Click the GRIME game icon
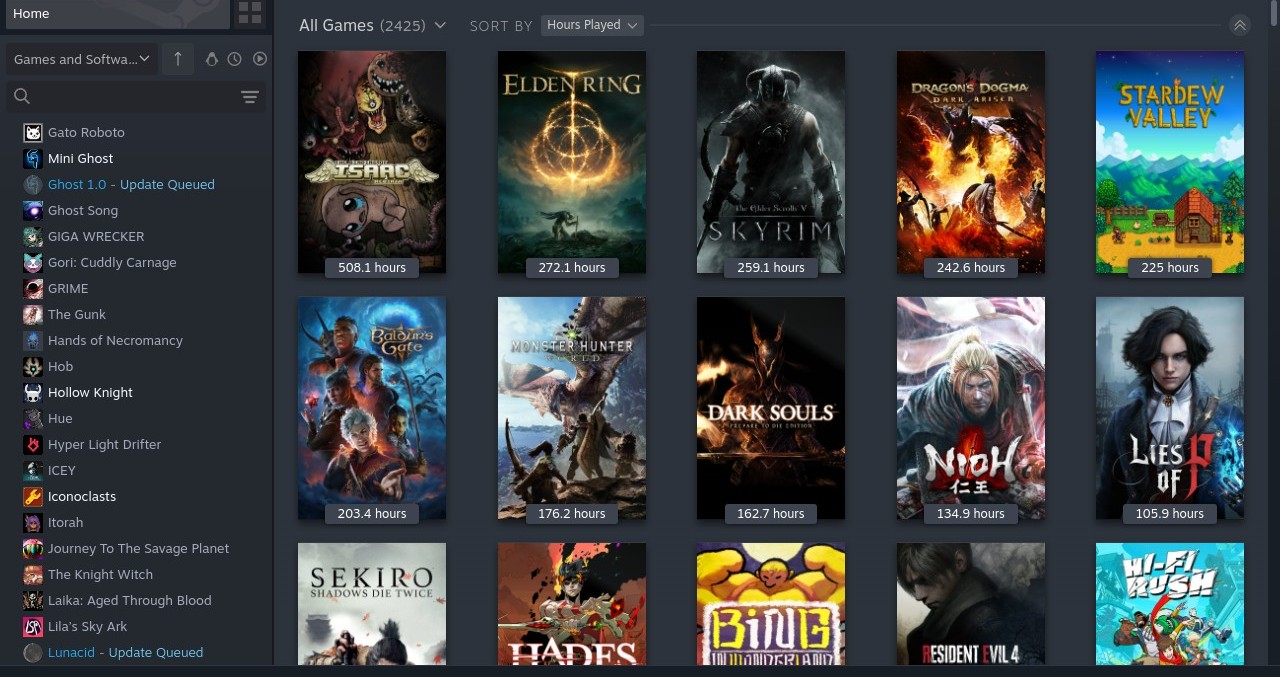The width and height of the screenshot is (1280, 677). pyautogui.click(x=33, y=288)
